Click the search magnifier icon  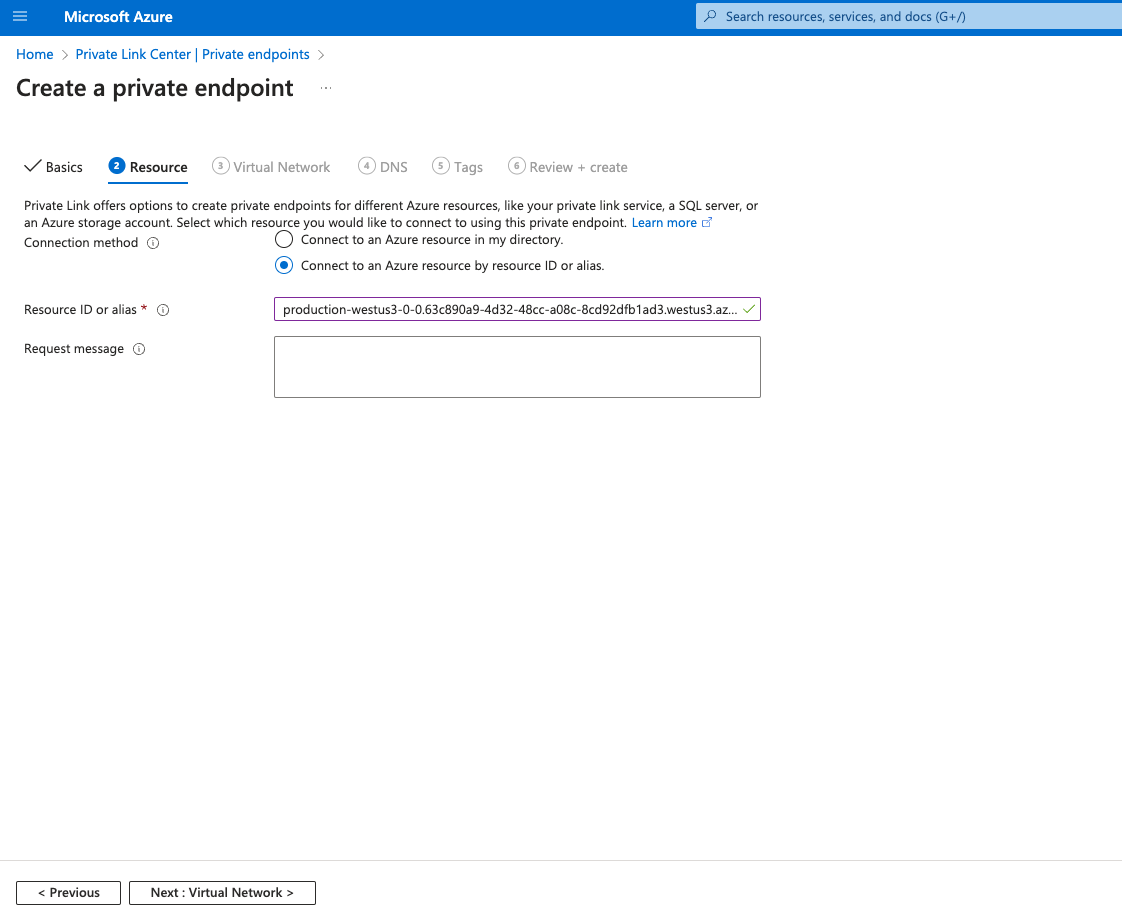(x=709, y=16)
